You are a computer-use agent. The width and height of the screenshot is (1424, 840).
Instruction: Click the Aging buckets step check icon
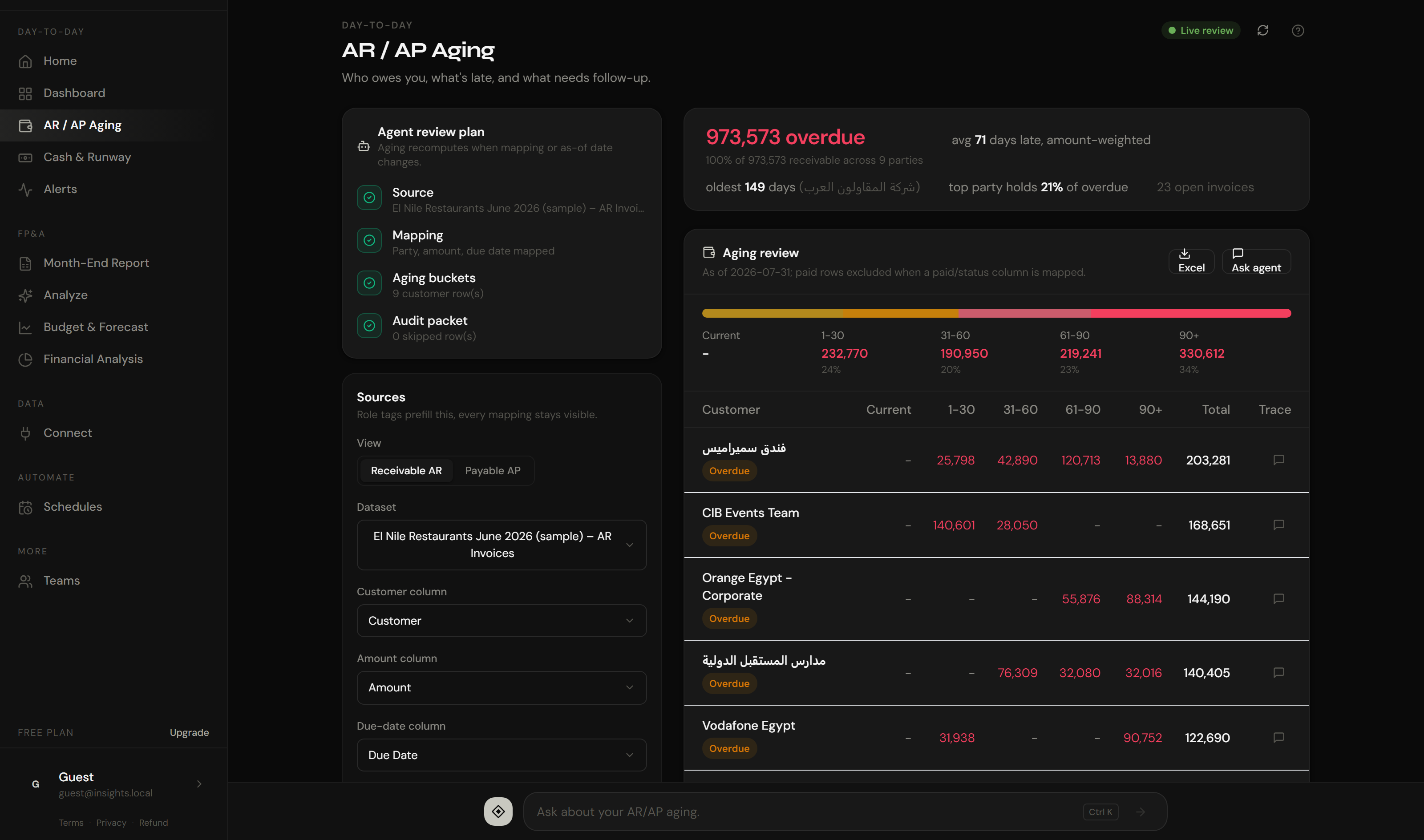(369, 283)
